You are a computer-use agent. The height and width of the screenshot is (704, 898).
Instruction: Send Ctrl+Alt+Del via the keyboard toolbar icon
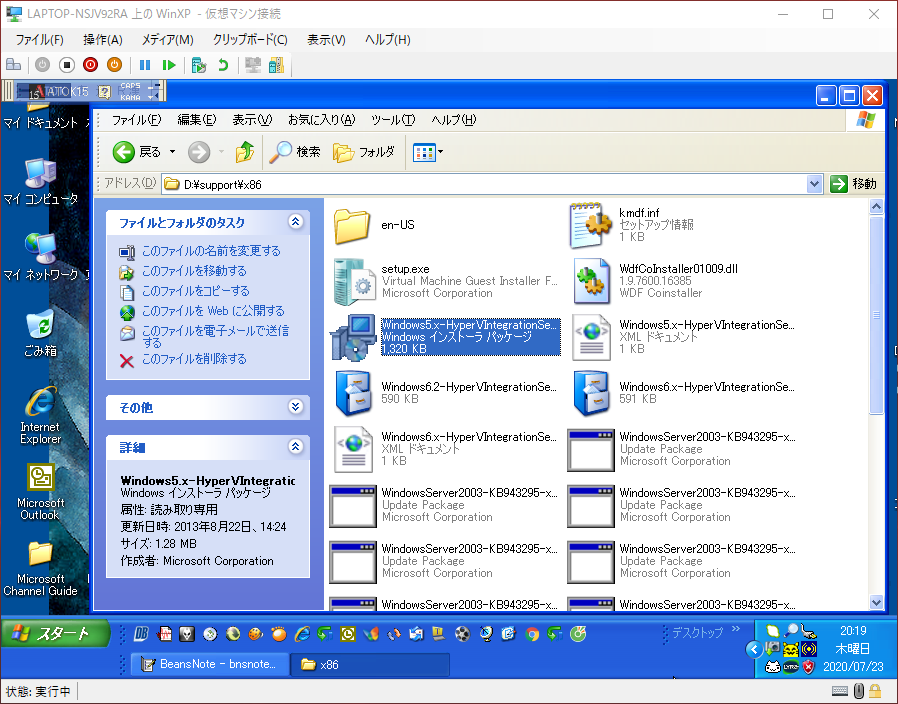pyautogui.click(x=13, y=65)
